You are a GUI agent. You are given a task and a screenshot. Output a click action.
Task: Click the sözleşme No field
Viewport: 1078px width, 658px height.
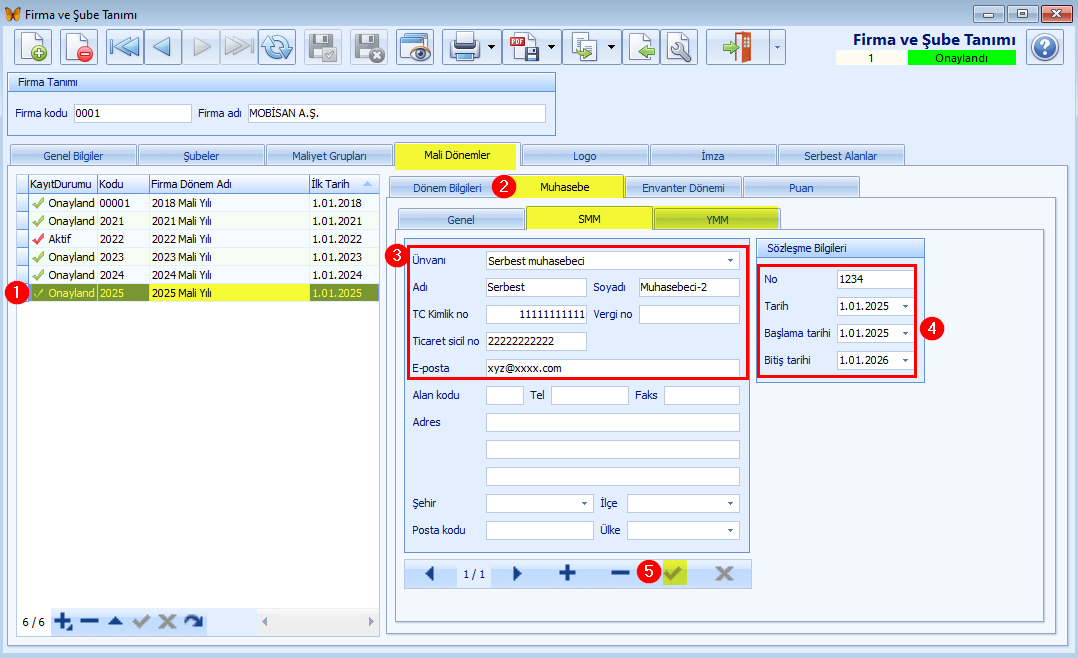[x=876, y=279]
